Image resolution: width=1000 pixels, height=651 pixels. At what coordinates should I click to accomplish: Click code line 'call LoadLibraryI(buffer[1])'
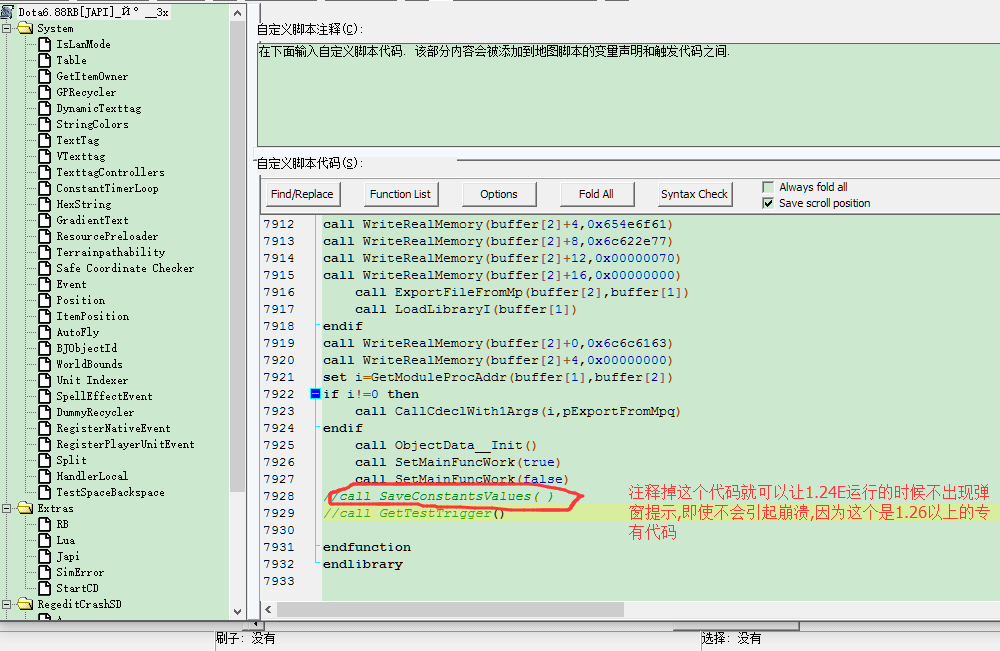coord(466,309)
